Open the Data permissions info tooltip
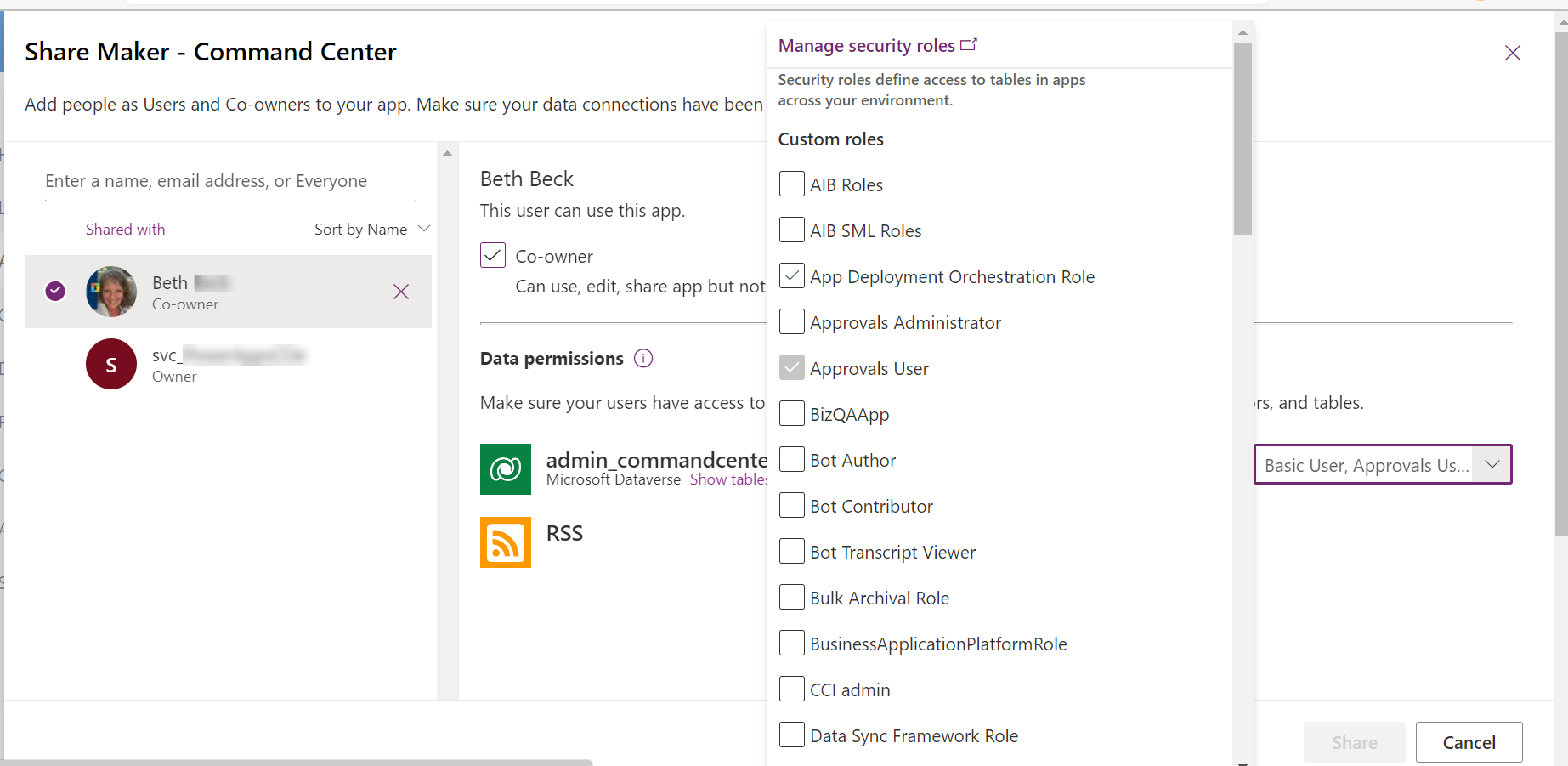The width and height of the screenshot is (1568, 766). tap(643, 358)
